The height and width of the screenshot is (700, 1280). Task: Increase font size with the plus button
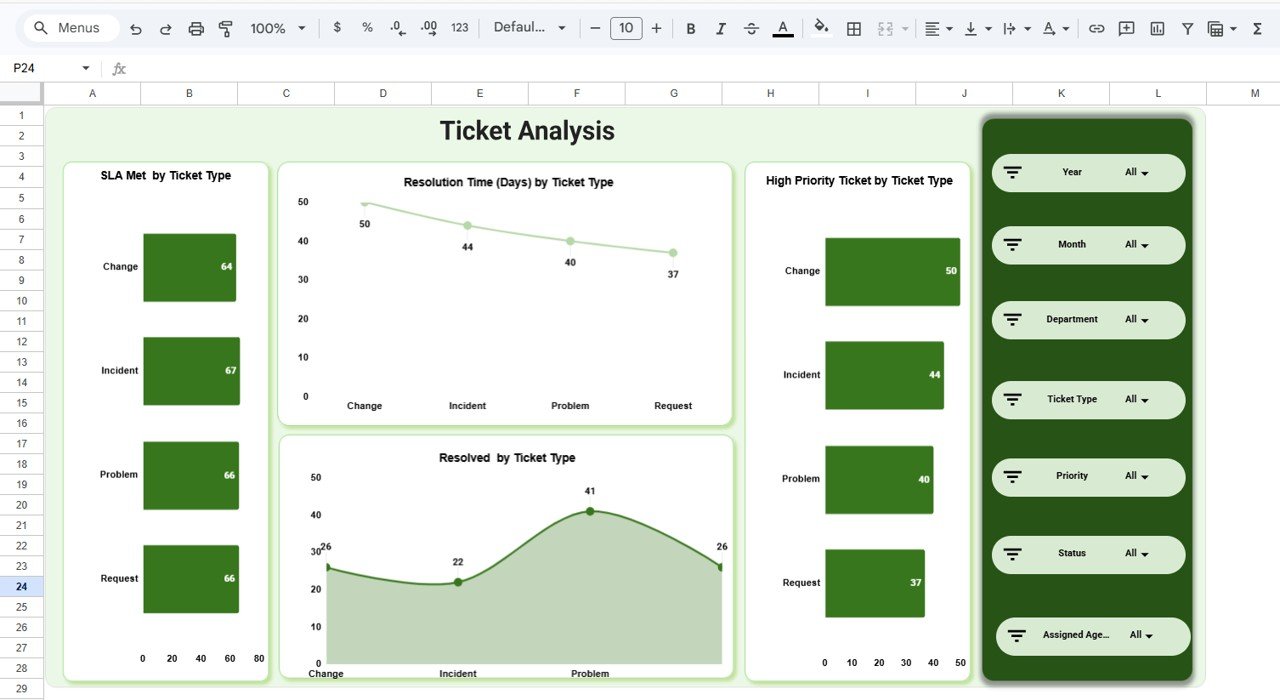coord(656,28)
